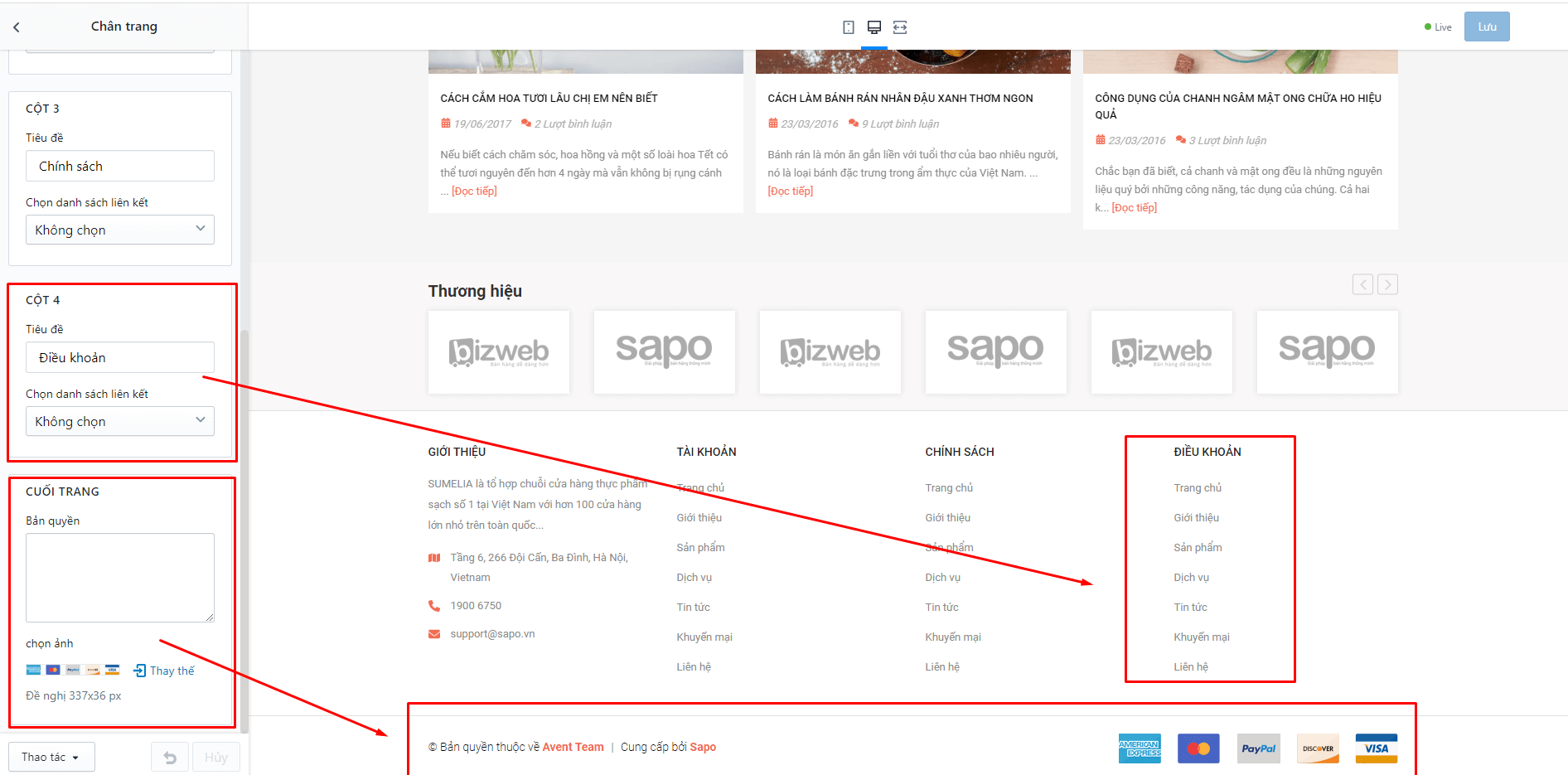Click the third bizweb brand logo
The image size is (1568, 775).
(1162, 352)
